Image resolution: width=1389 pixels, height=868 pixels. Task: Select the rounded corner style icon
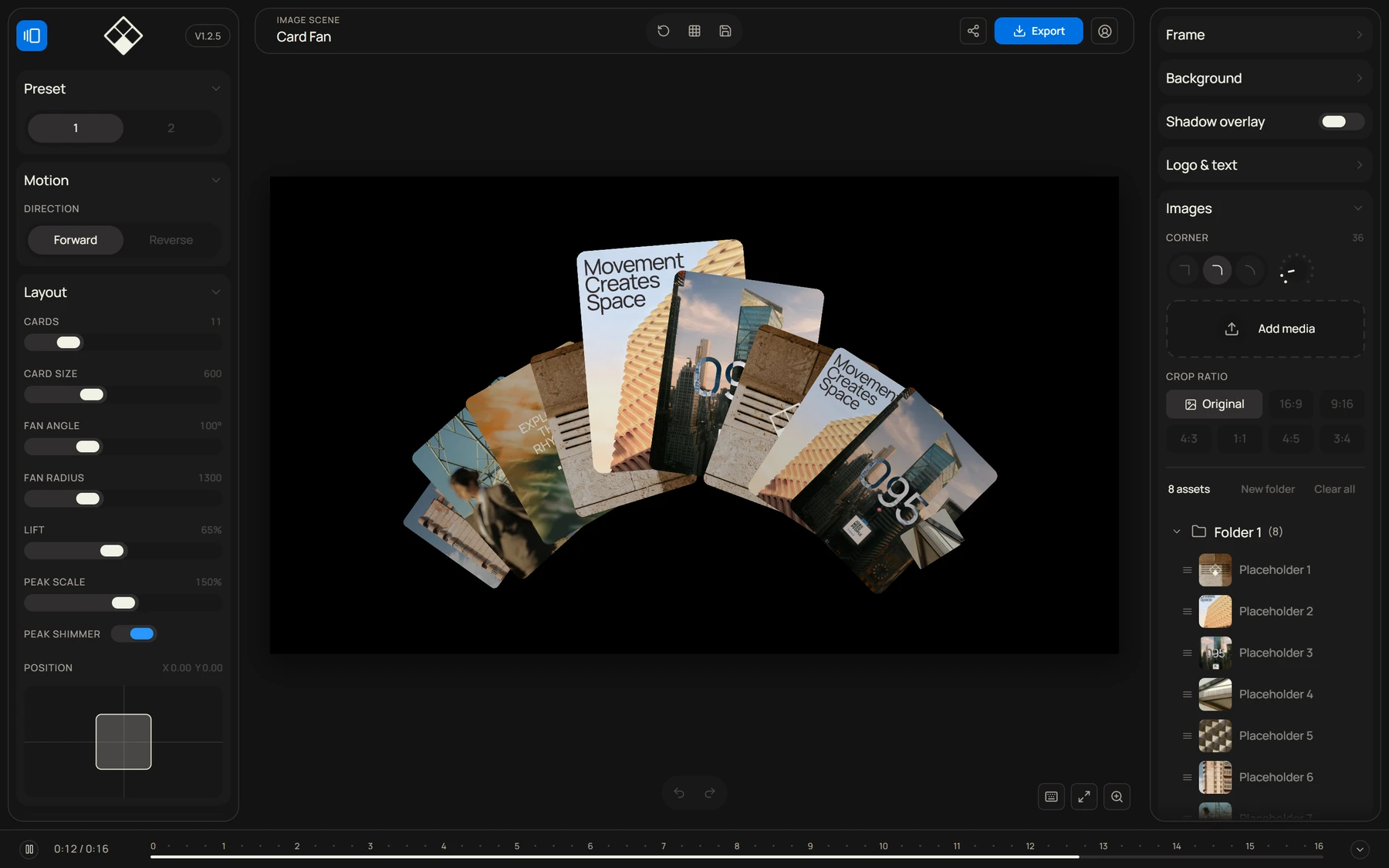[1217, 270]
